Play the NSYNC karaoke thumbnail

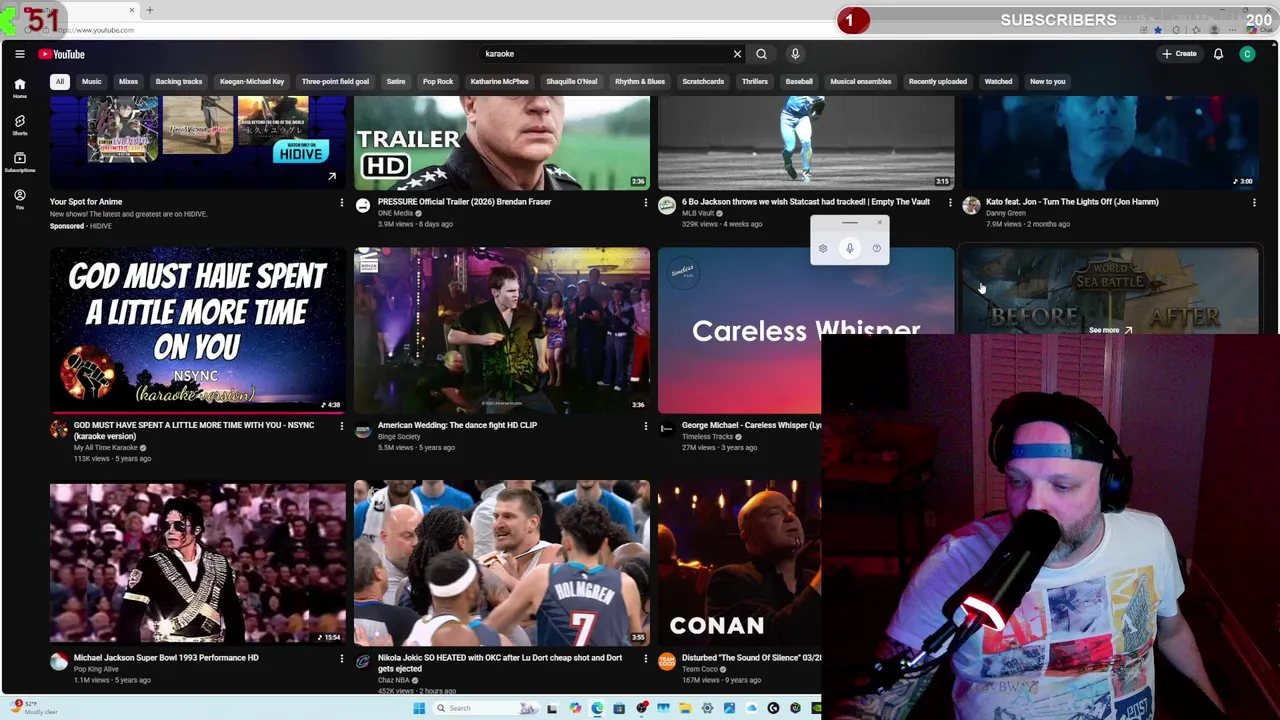(198, 330)
